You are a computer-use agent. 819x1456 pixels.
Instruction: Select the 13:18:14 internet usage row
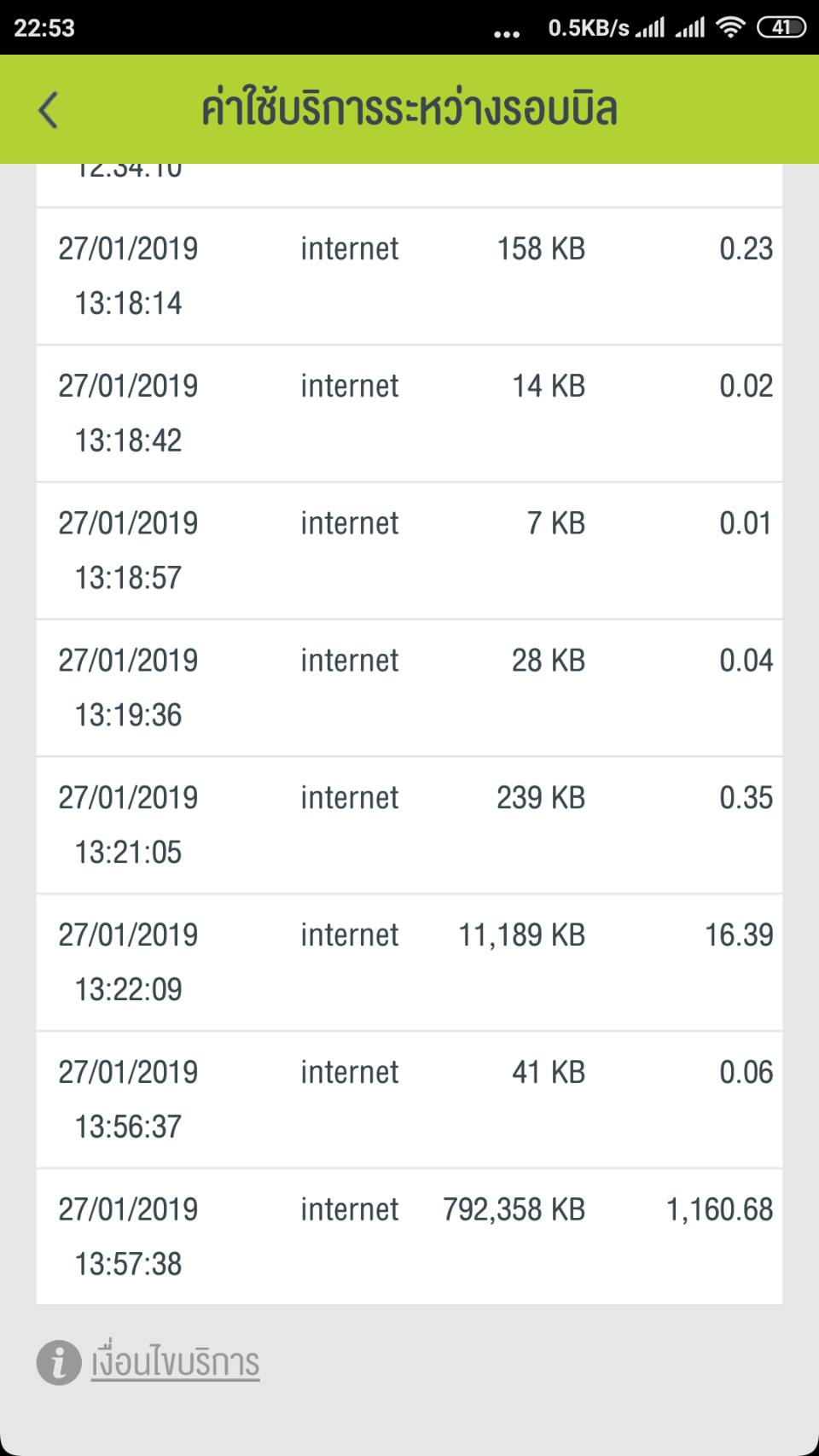[409, 276]
